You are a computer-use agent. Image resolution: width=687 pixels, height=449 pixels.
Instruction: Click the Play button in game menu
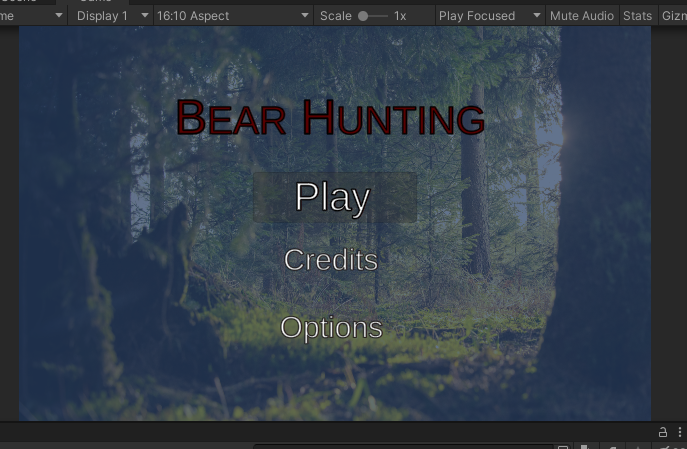pyautogui.click(x=335, y=198)
